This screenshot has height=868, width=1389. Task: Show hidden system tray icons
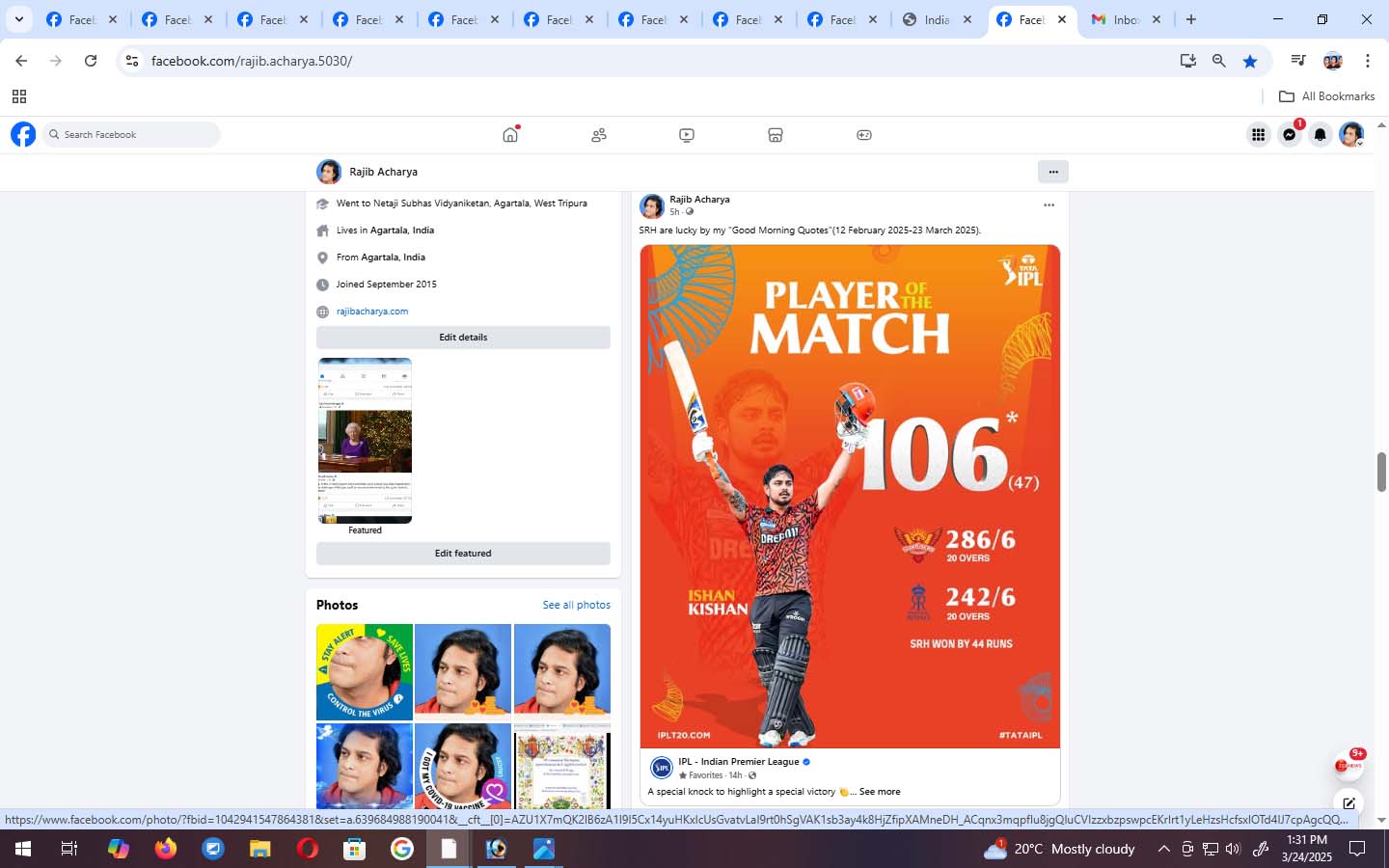[1163, 849]
